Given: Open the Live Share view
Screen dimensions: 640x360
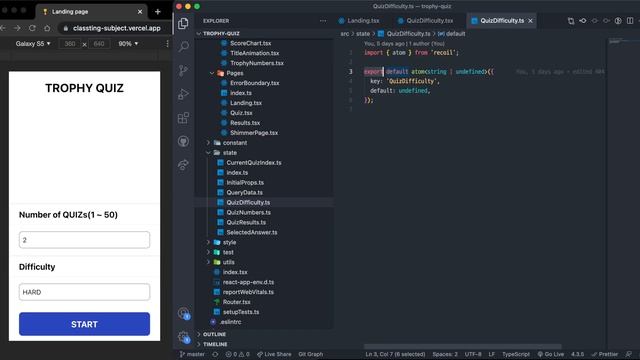Looking at the screenshot, I should point(183,164).
